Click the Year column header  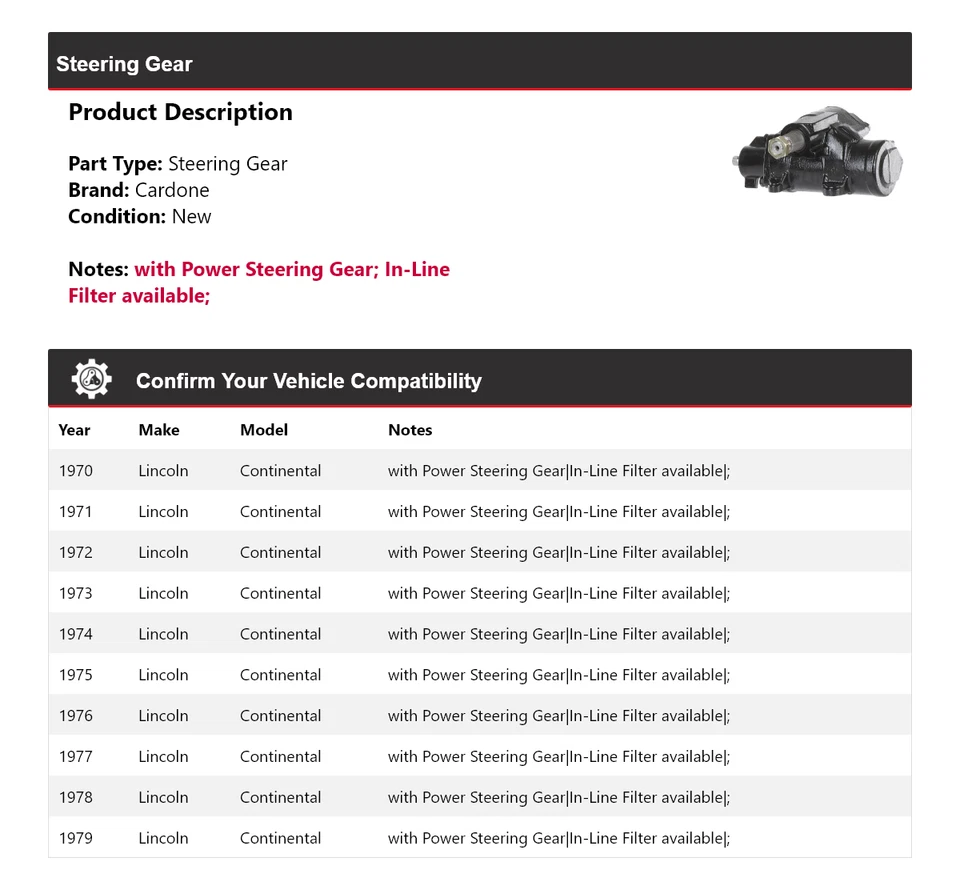(74, 430)
